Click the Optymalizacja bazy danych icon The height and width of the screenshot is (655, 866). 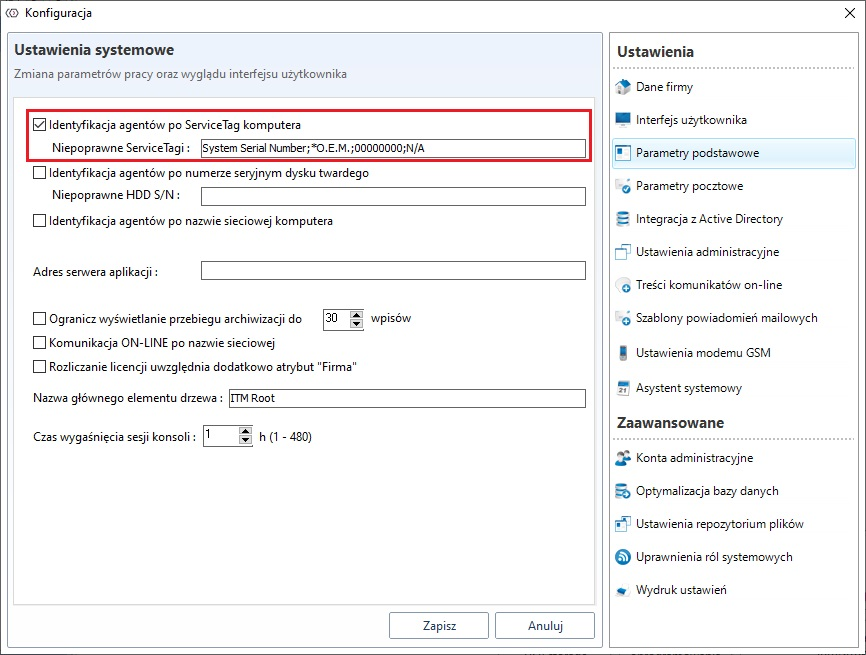point(623,491)
